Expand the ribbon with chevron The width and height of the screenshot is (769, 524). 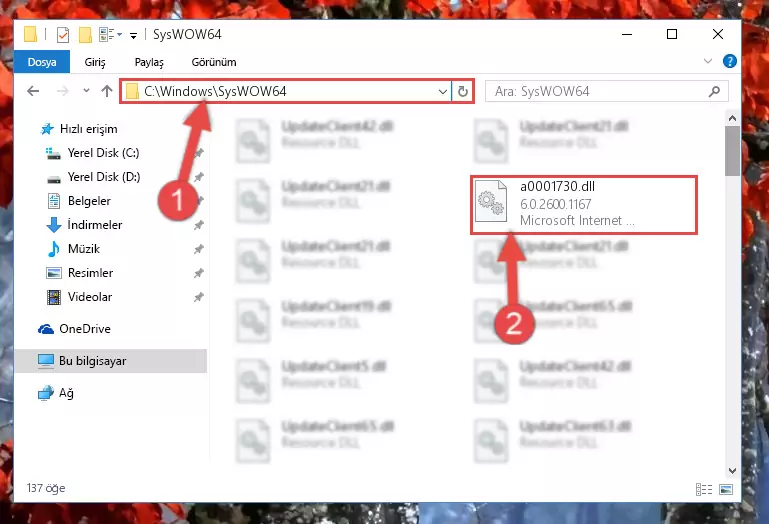click(708, 61)
